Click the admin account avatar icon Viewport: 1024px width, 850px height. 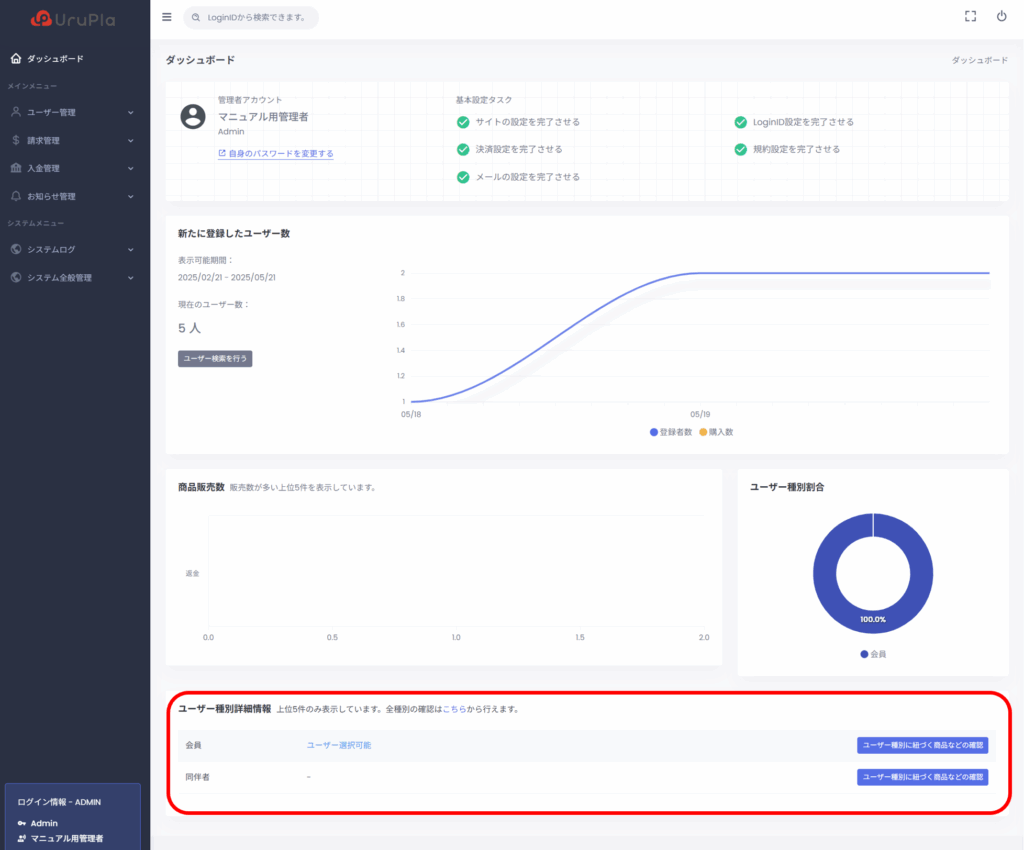pyautogui.click(x=193, y=117)
